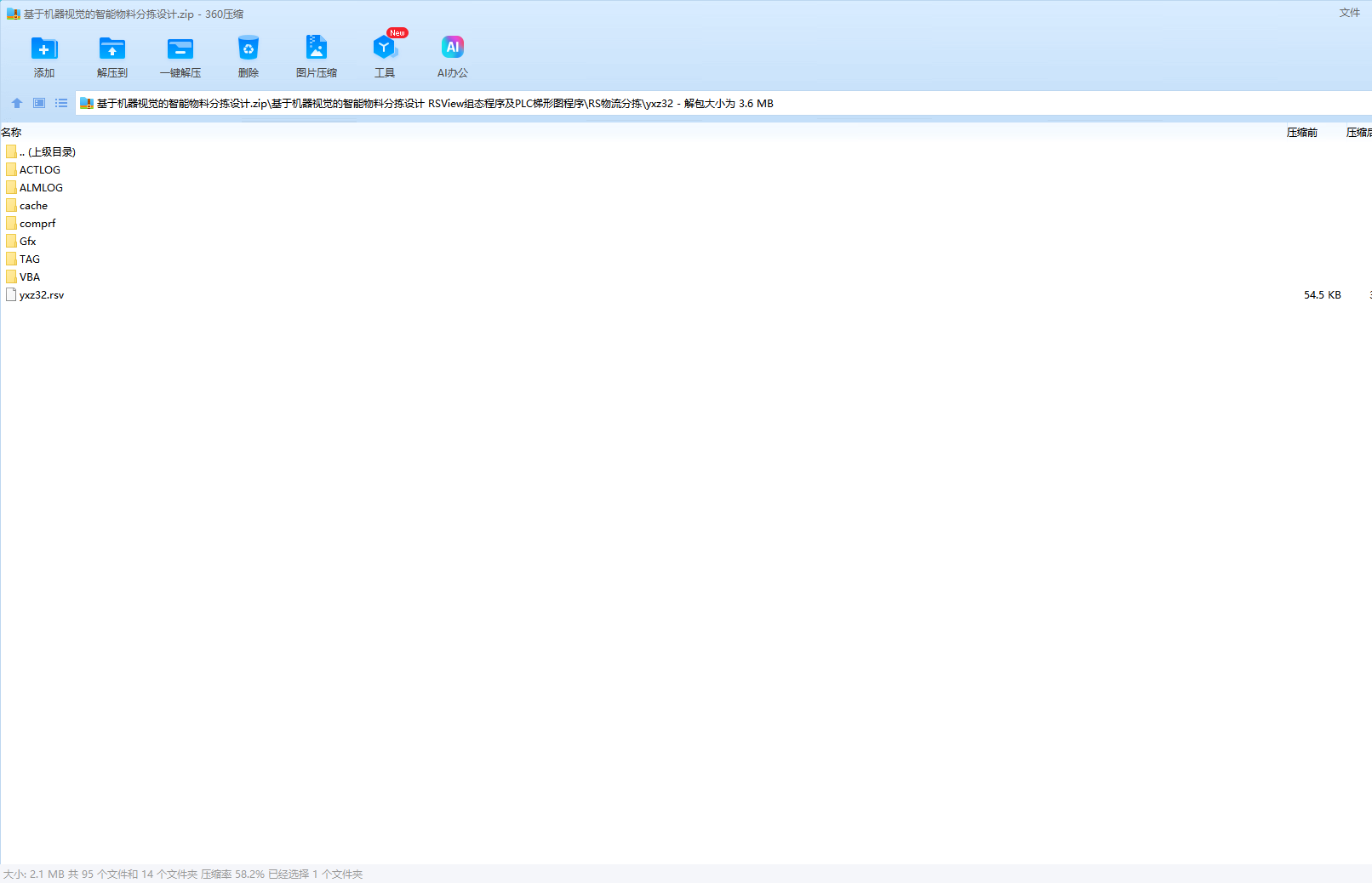Select the ALMLOG folder
1372x883 pixels.
(41, 188)
